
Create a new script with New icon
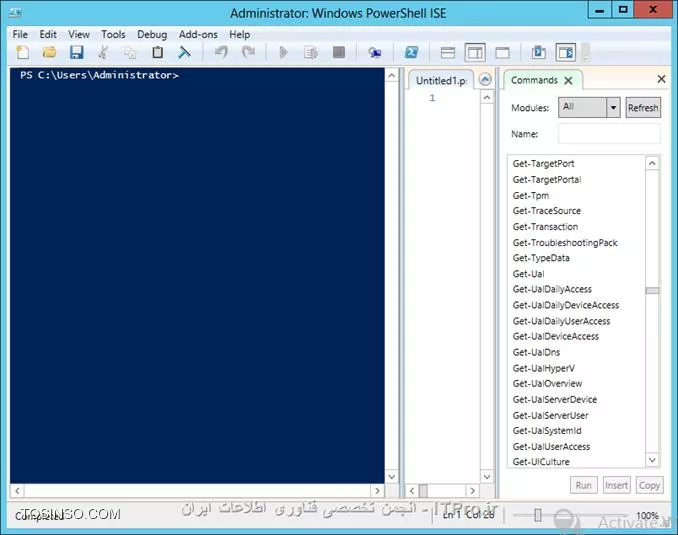coord(22,52)
